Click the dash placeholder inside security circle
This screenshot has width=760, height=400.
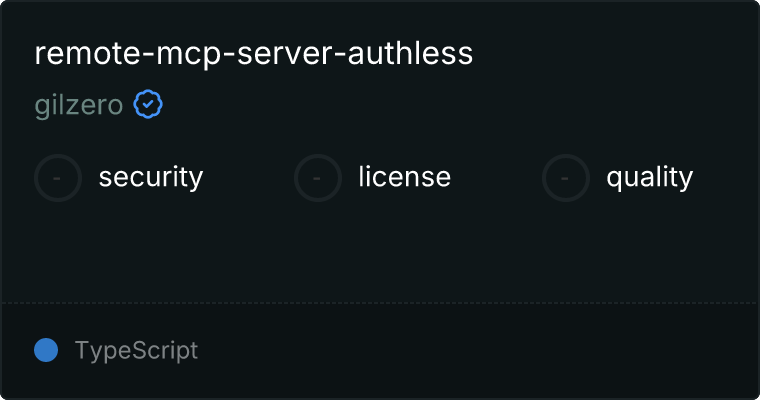[x=57, y=178]
